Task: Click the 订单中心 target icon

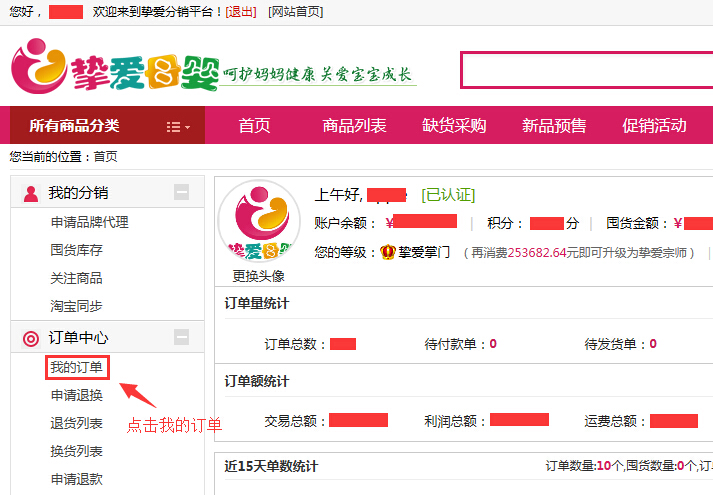Action: 30,338
